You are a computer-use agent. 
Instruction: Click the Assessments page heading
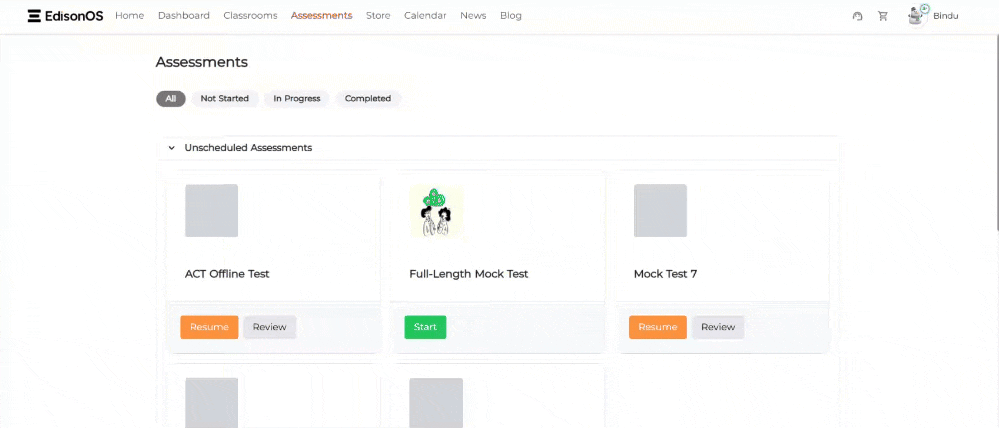coord(201,62)
